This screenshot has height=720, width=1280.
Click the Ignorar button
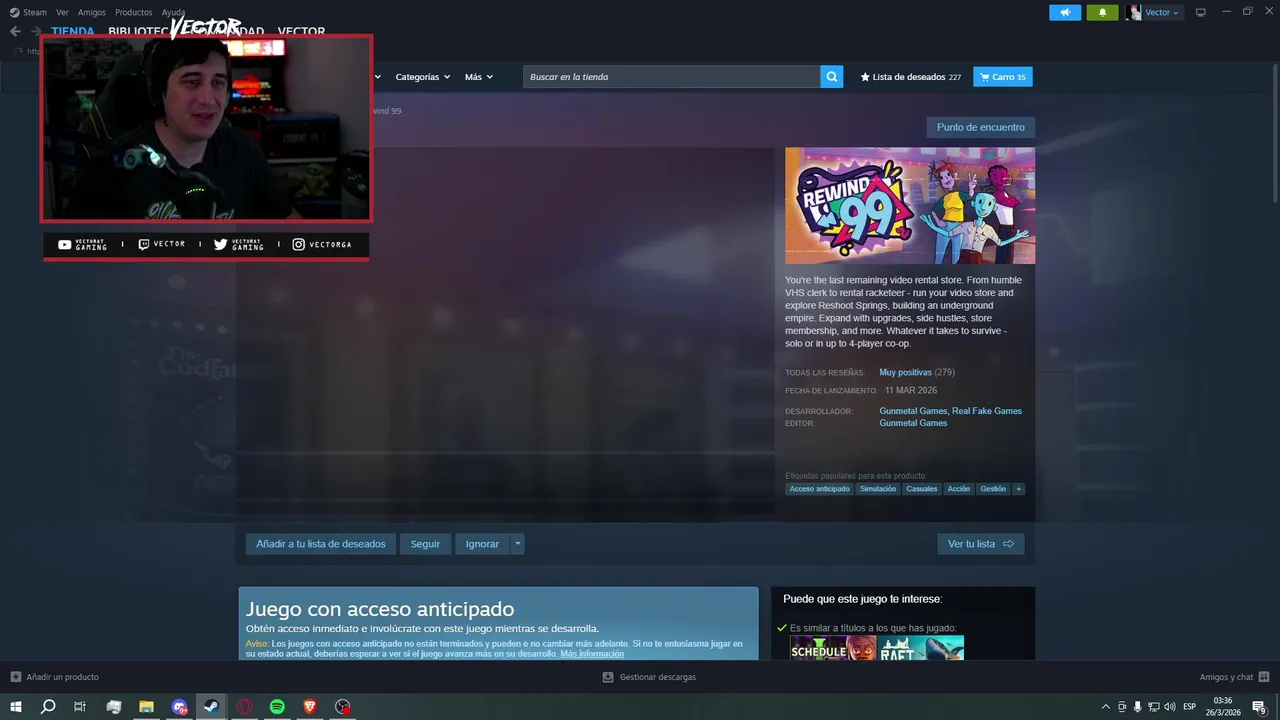482,544
